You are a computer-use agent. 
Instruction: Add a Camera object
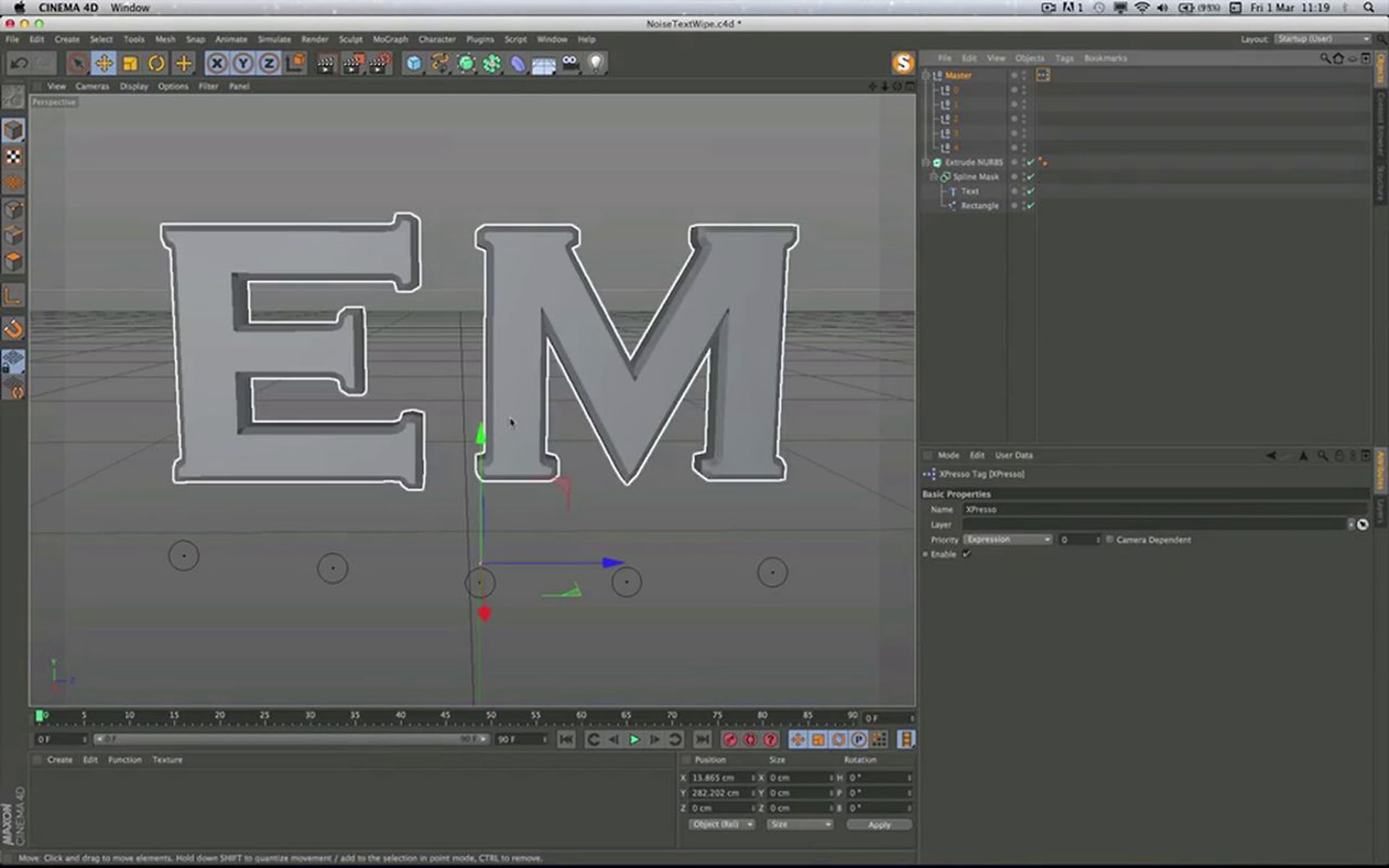pos(571,63)
